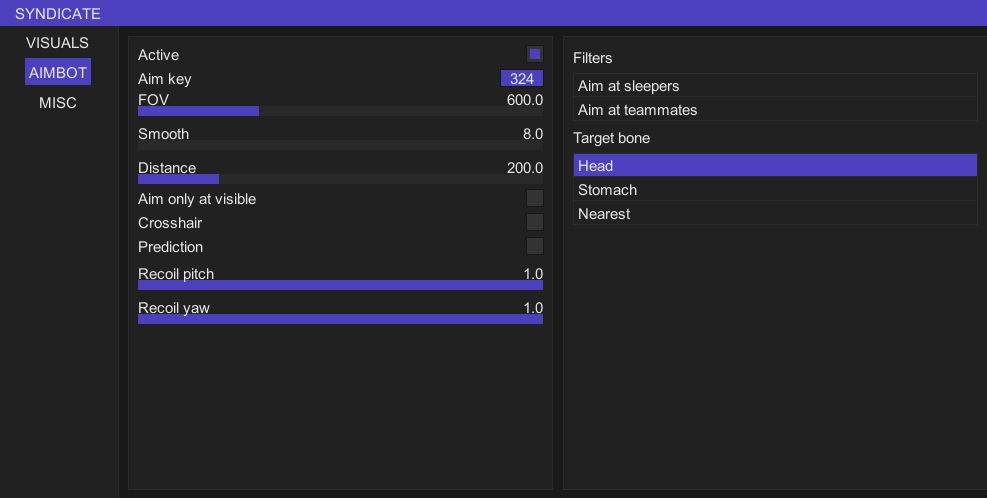Enable the Prediction checkbox
This screenshot has height=498, width=987.
[535, 247]
